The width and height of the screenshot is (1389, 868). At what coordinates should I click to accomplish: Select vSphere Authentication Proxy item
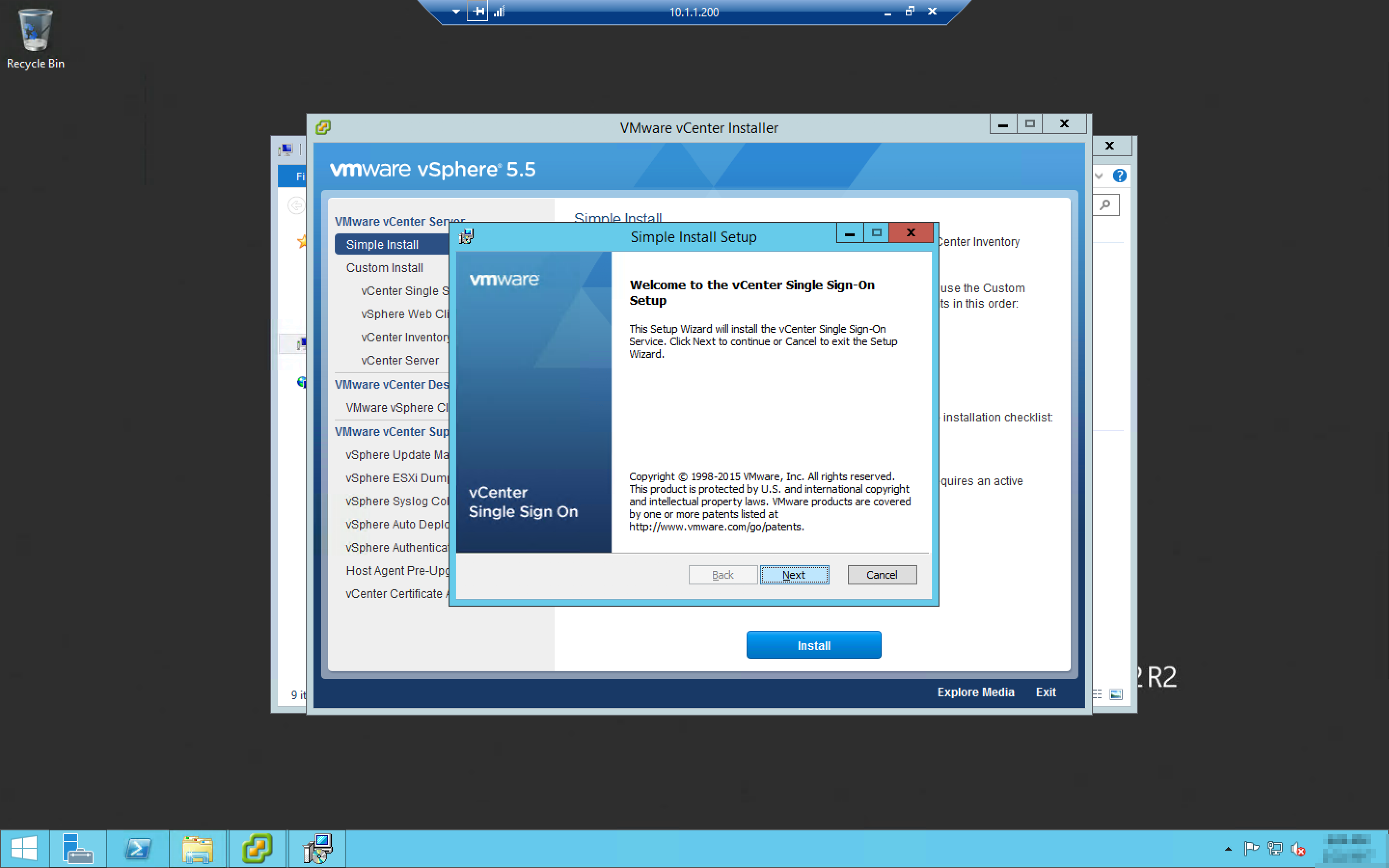coord(397,547)
